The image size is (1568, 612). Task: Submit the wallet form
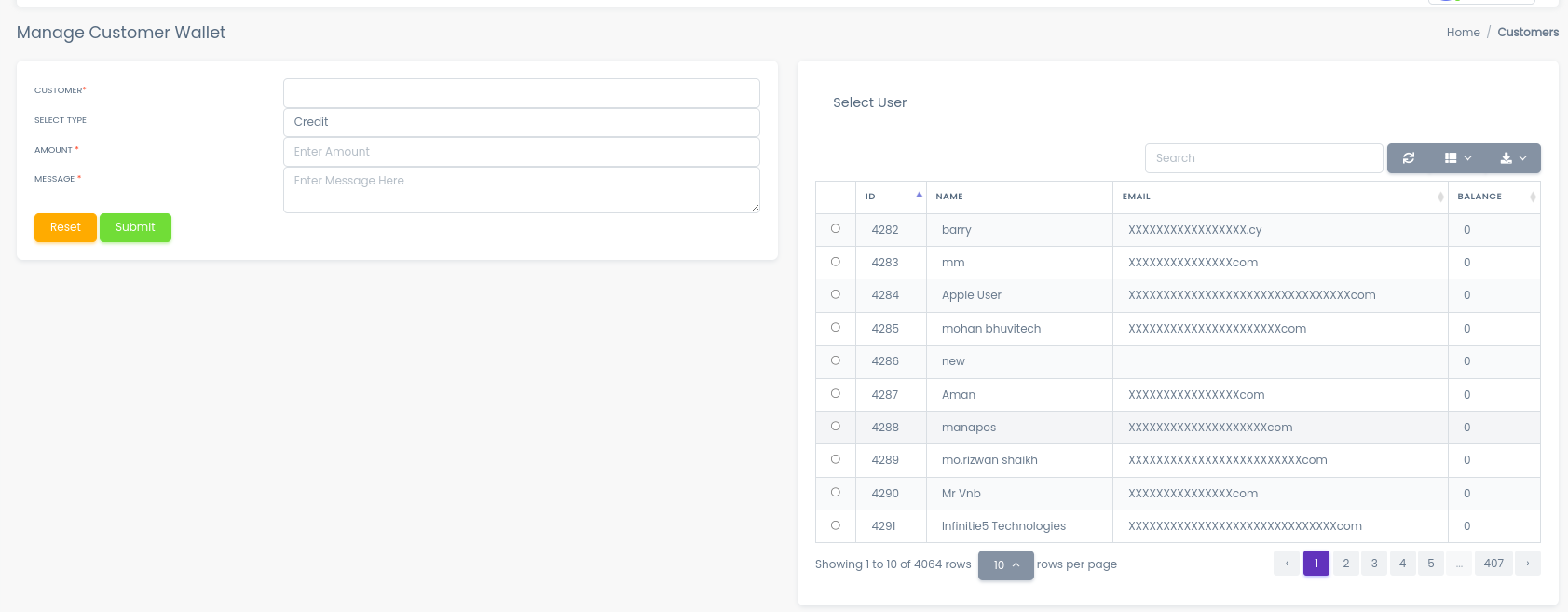click(x=135, y=227)
